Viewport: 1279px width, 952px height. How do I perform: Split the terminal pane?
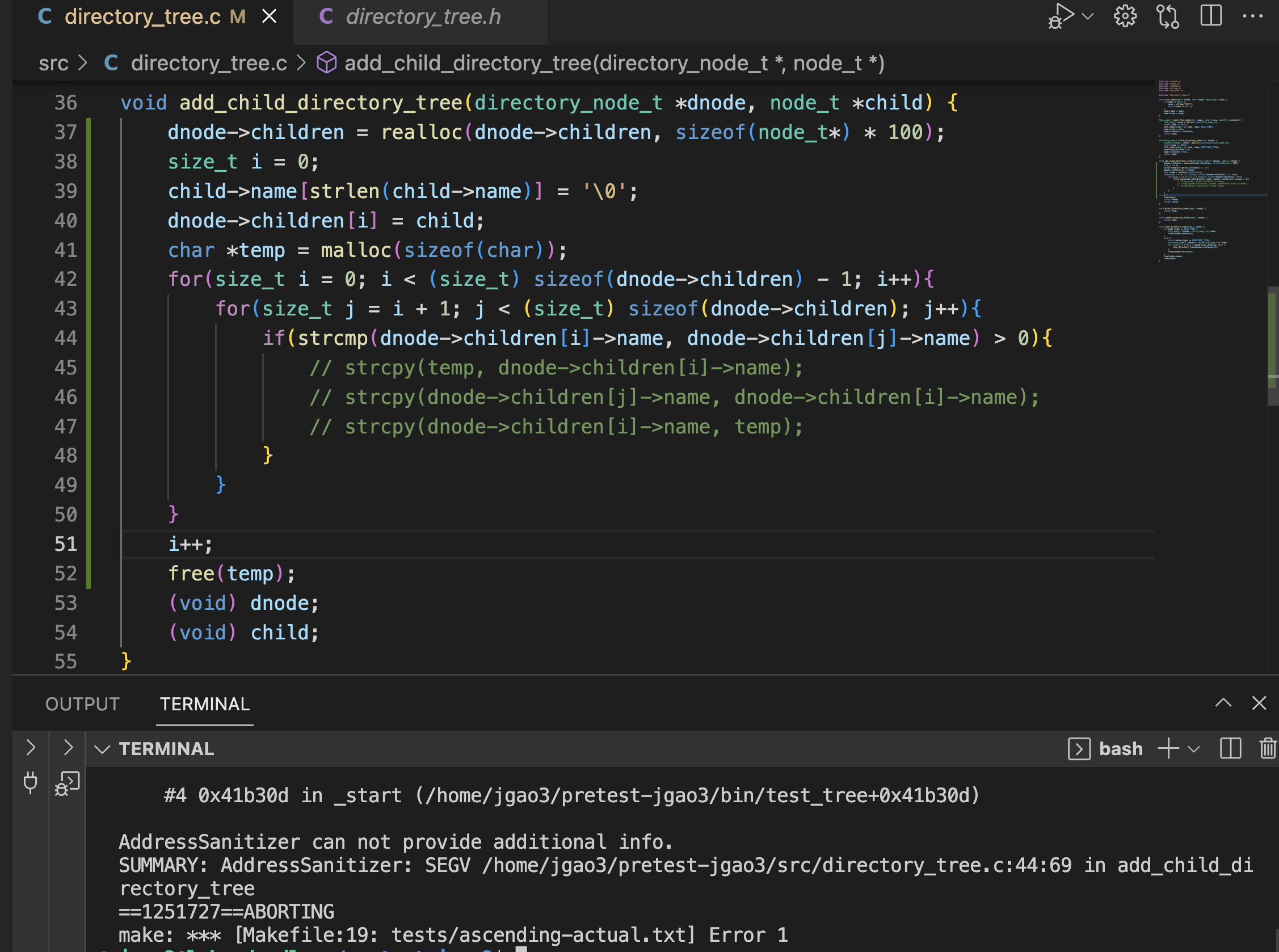pyautogui.click(x=1230, y=748)
